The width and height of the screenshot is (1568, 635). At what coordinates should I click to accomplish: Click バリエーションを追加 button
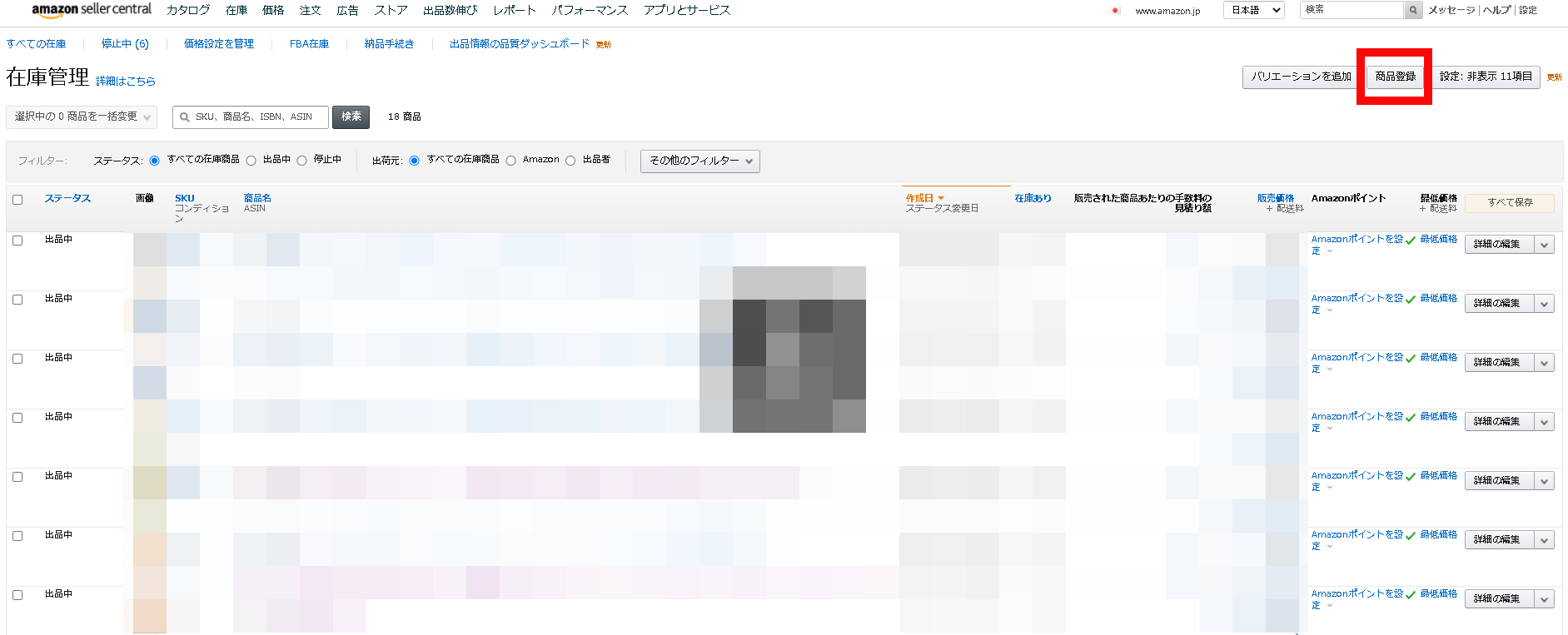point(1302,77)
